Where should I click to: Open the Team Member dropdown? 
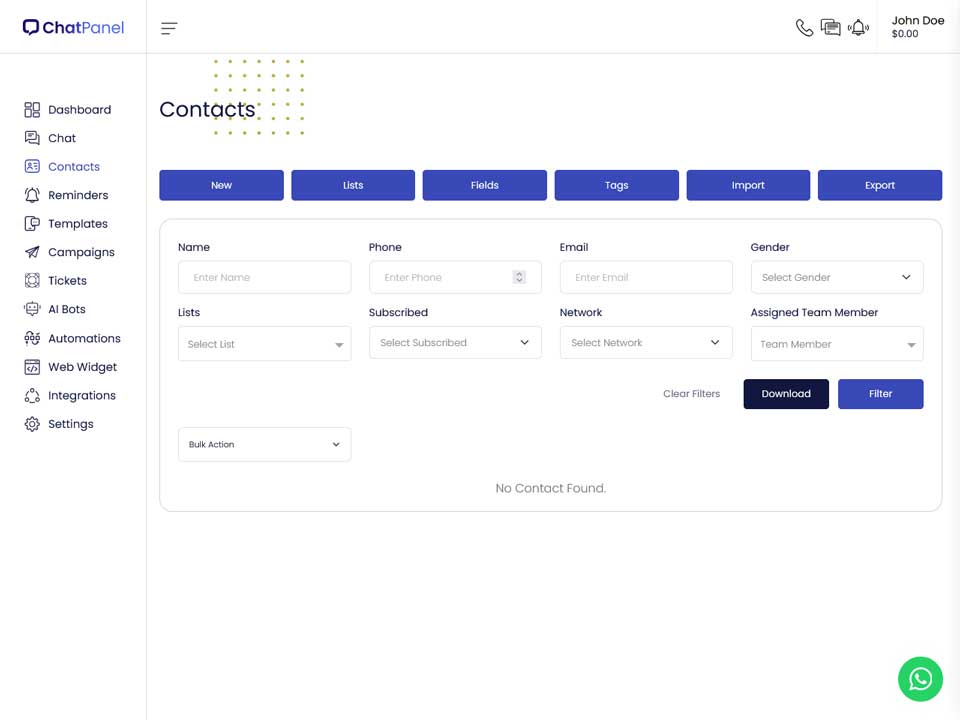click(836, 343)
